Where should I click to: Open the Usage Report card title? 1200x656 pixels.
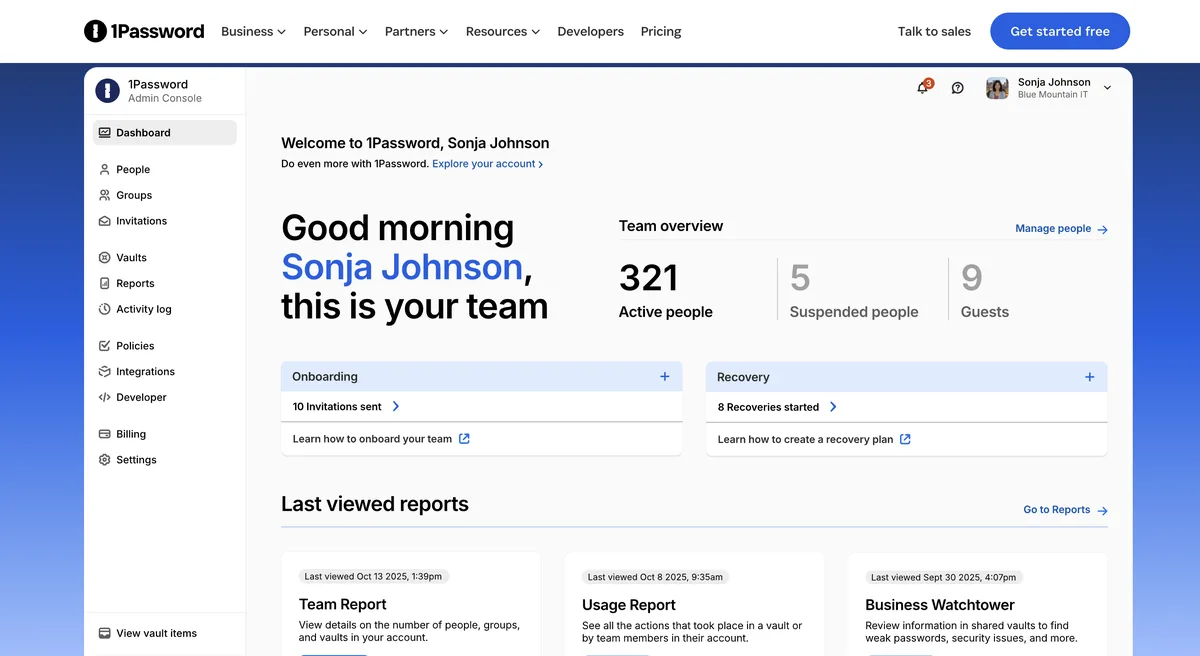[629, 605]
